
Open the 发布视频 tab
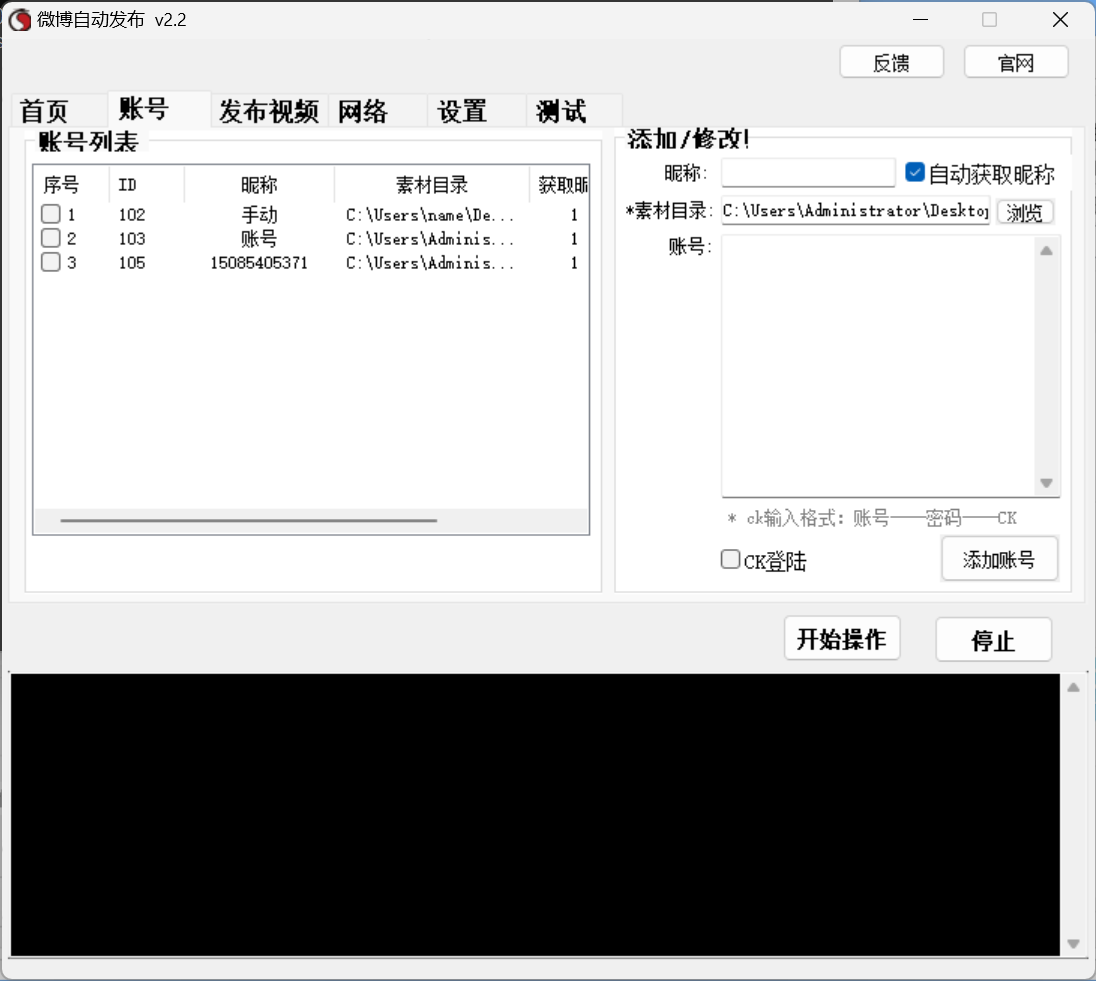point(269,110)
